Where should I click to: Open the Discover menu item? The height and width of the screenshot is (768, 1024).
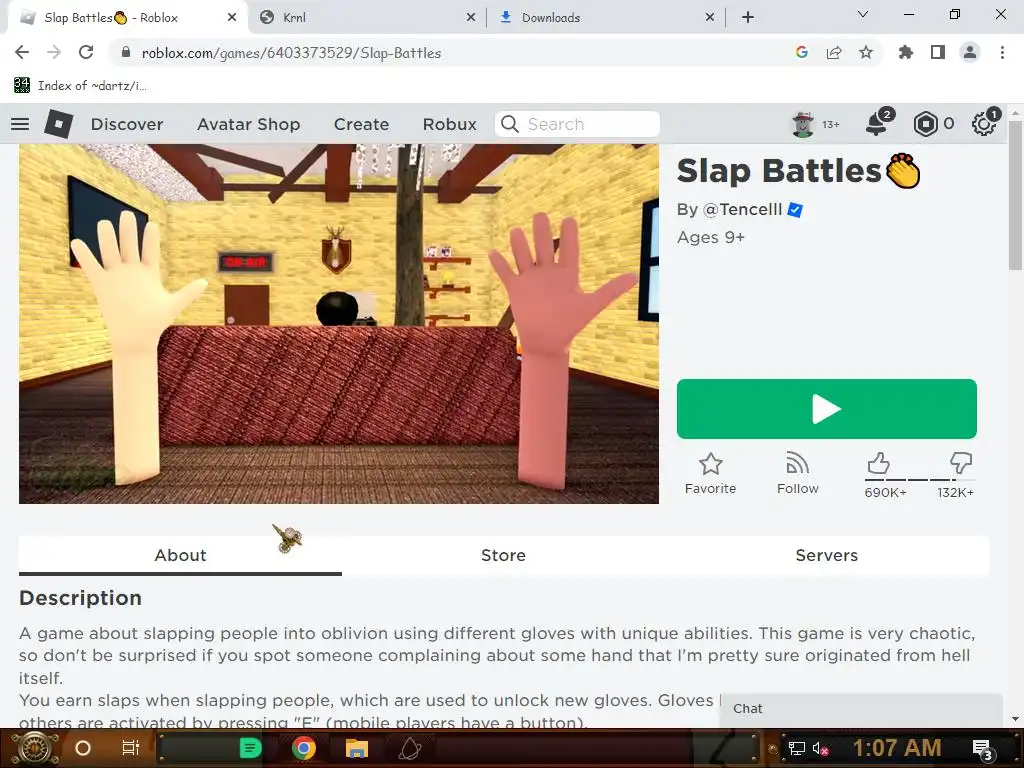click(127, 124)
